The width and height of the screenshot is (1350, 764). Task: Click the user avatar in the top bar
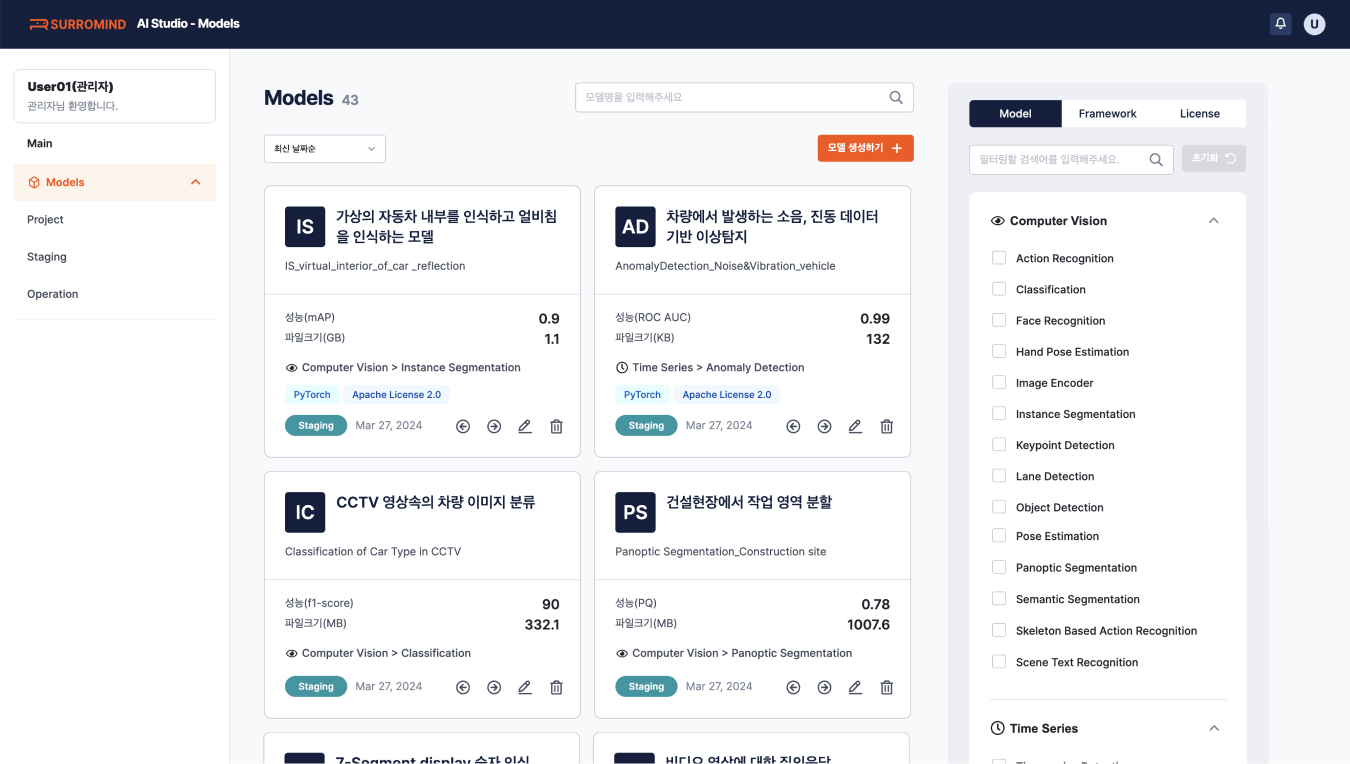pos(1314,23)
